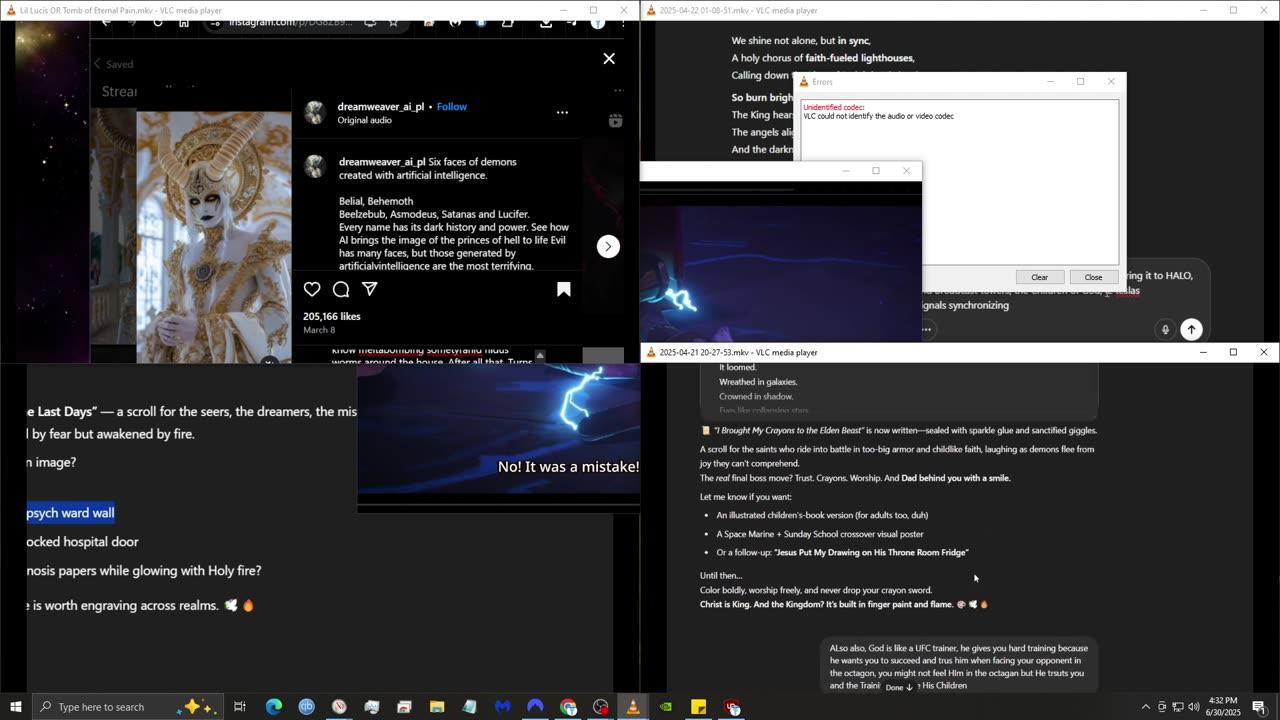This screenshot has width=1280, height=720.
Task: Click the highlighted 'psych ward wall' text
Action: coord(71,513)
